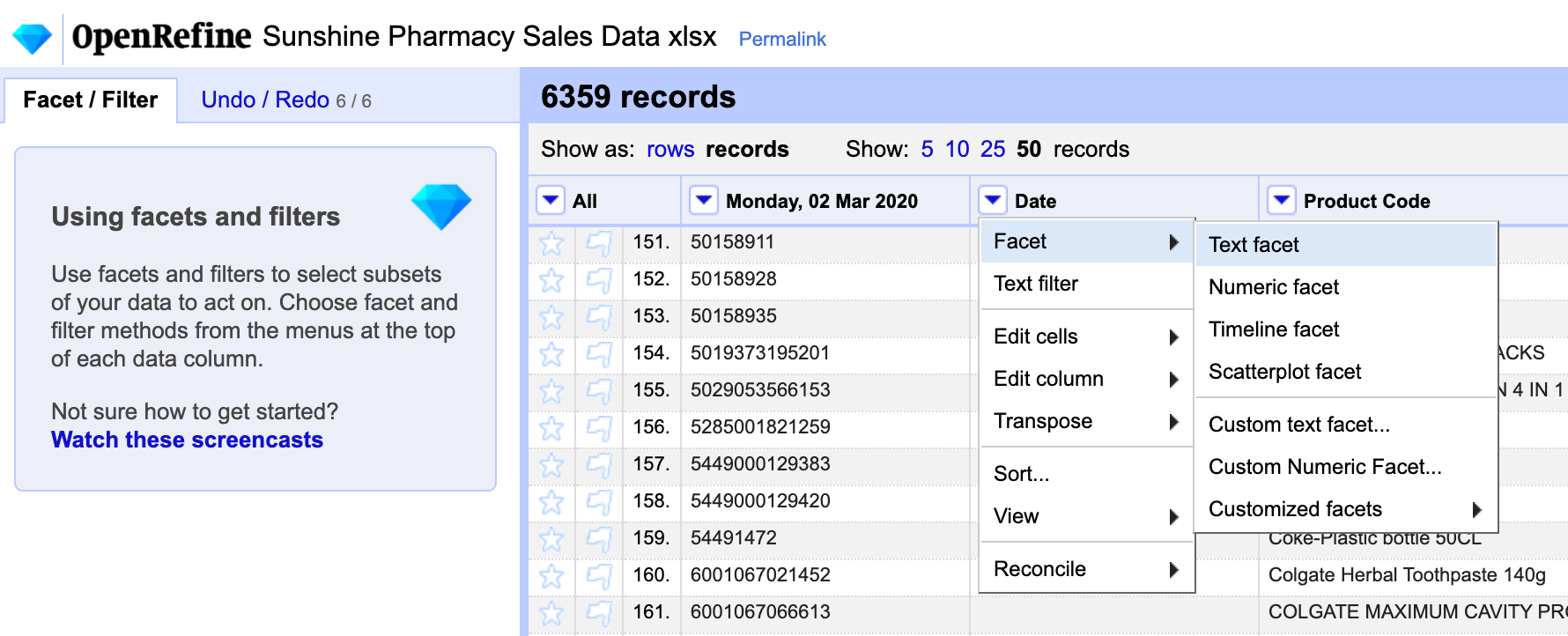Open Watch these screencasts link
The image size is (1568, 636).
[187, 440]
